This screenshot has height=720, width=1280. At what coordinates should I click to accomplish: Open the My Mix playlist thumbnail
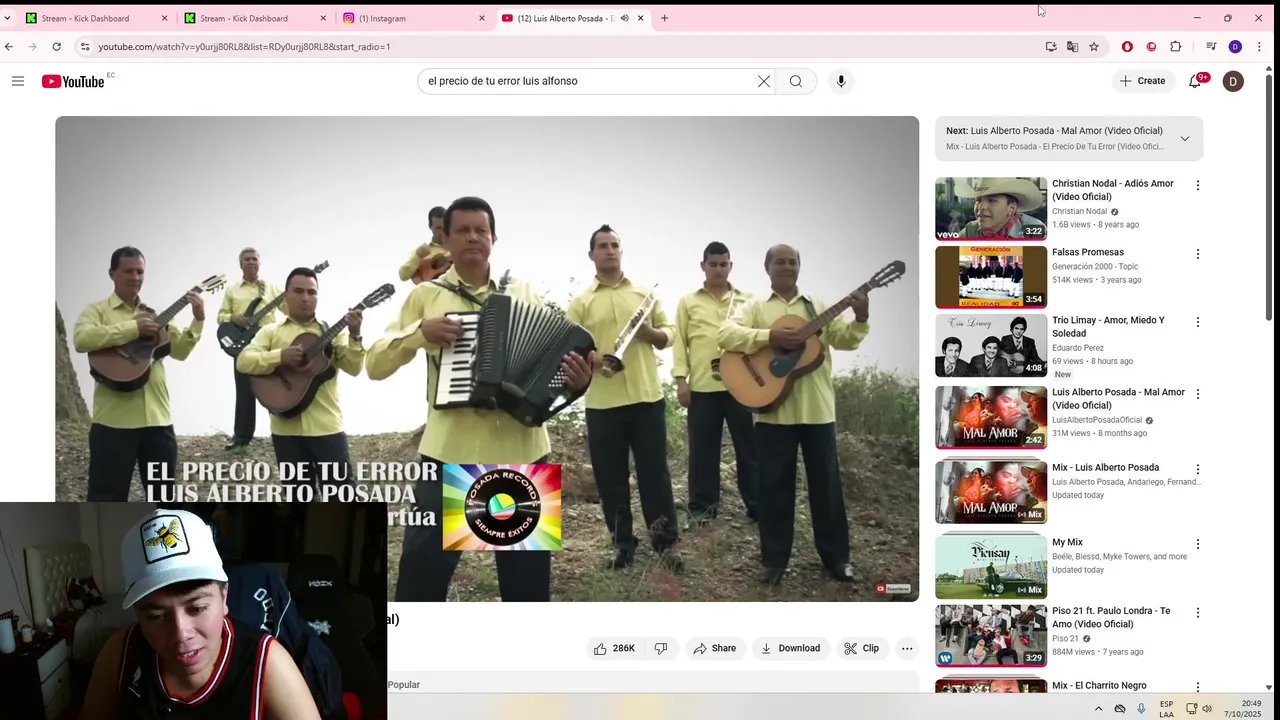coord(991,566)
